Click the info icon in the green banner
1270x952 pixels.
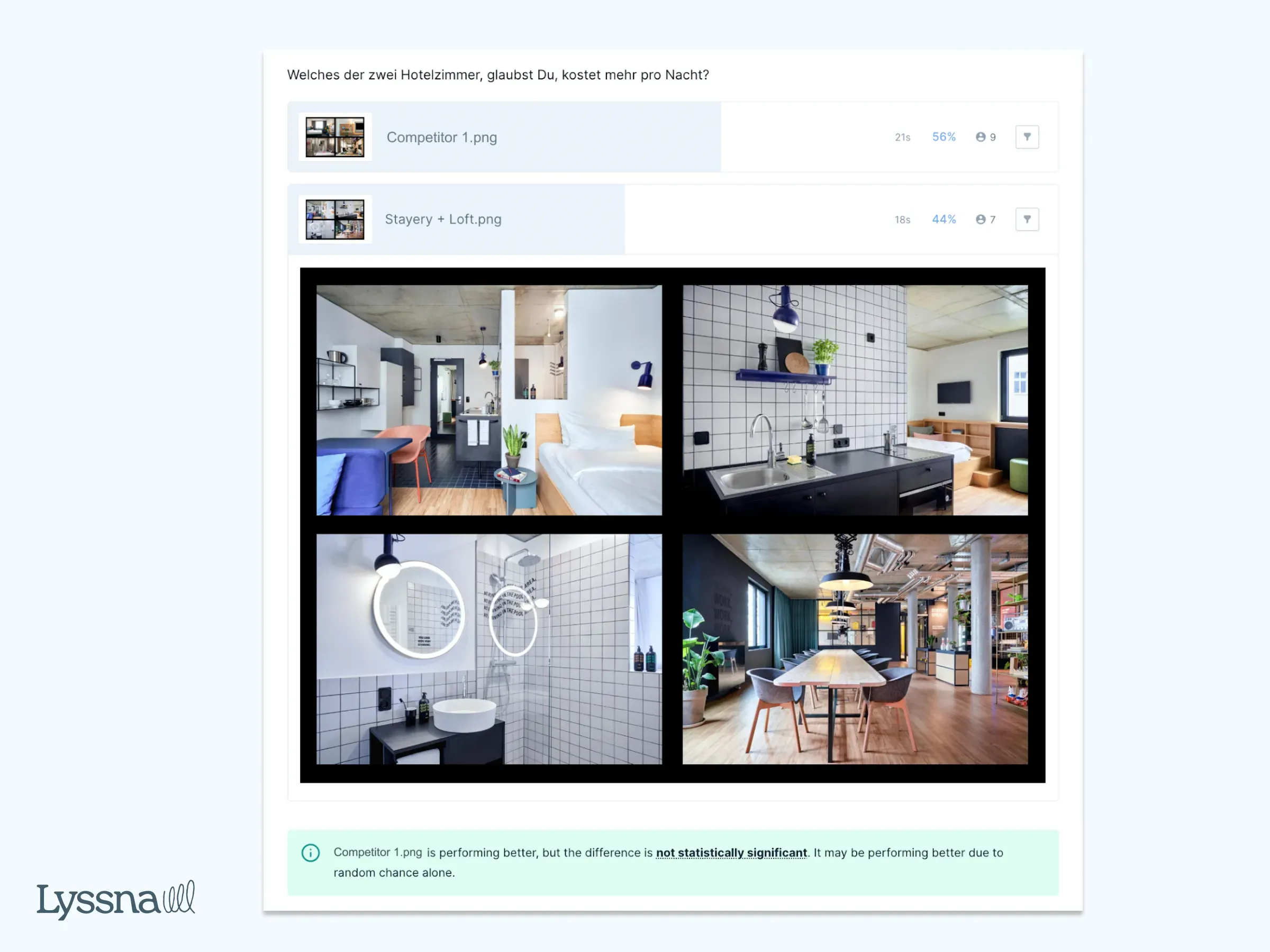(310, 853)
